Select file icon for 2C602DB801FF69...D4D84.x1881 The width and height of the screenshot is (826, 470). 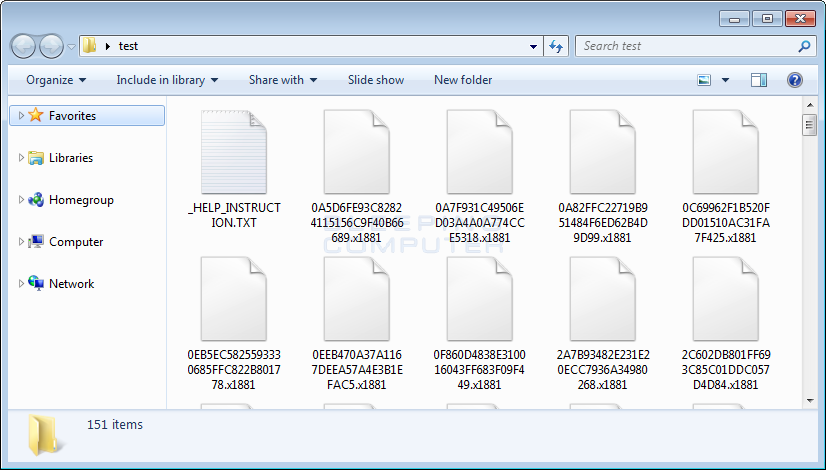726,299
